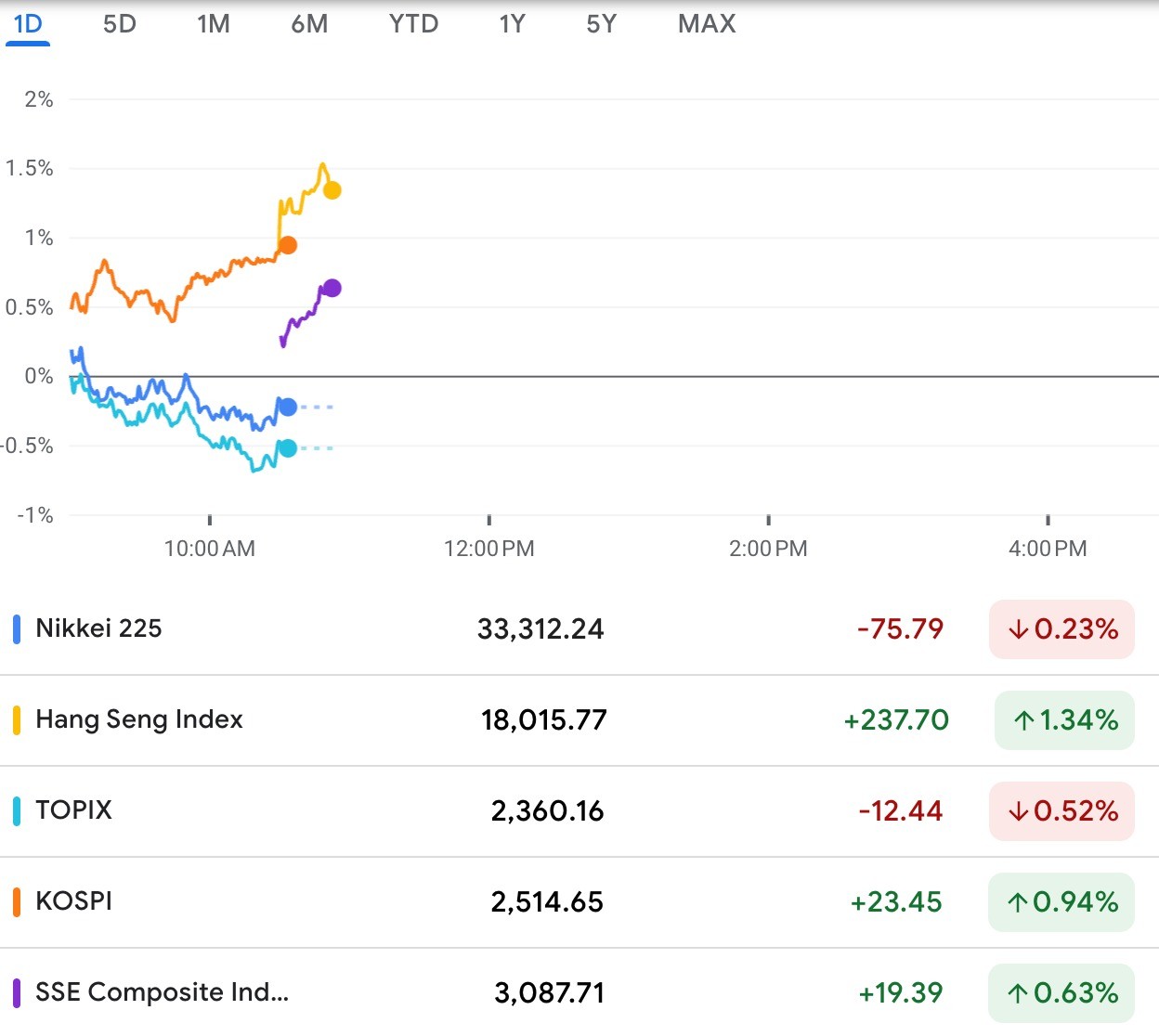Click TOPIX's red 0.52% down badge
The width and height of the screenshot is (1159, 1036).
click(1062, 811)
